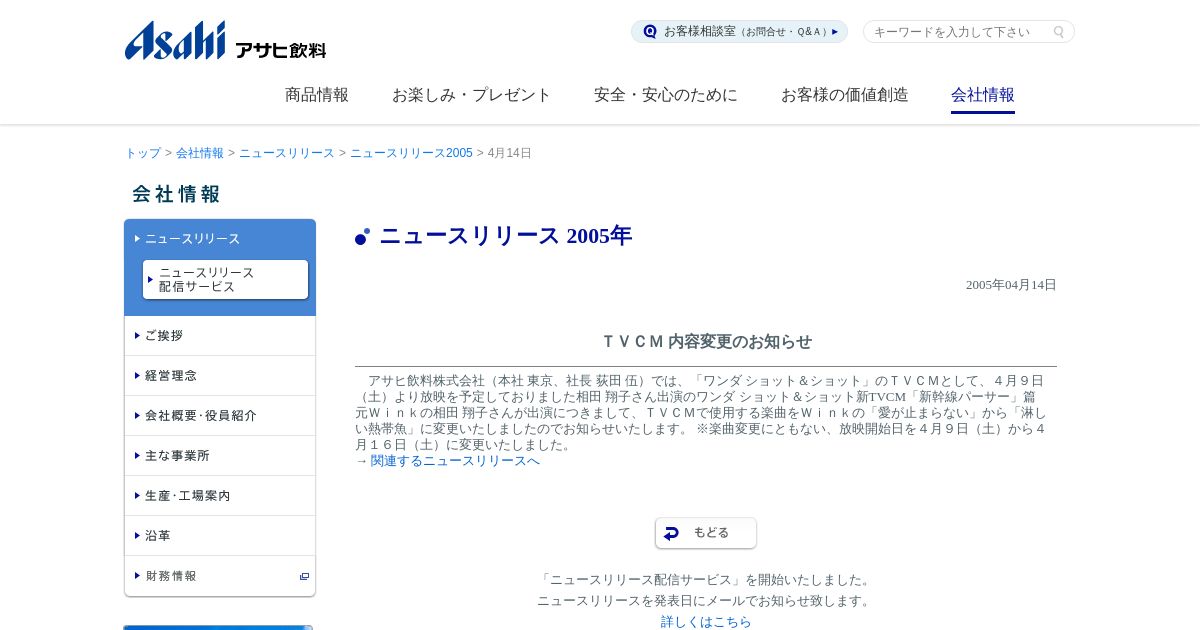The height and width of the screenshot is (630, 1200).
Task: Select 財務情報 in sidebar
Action: [x=220, y=576]
